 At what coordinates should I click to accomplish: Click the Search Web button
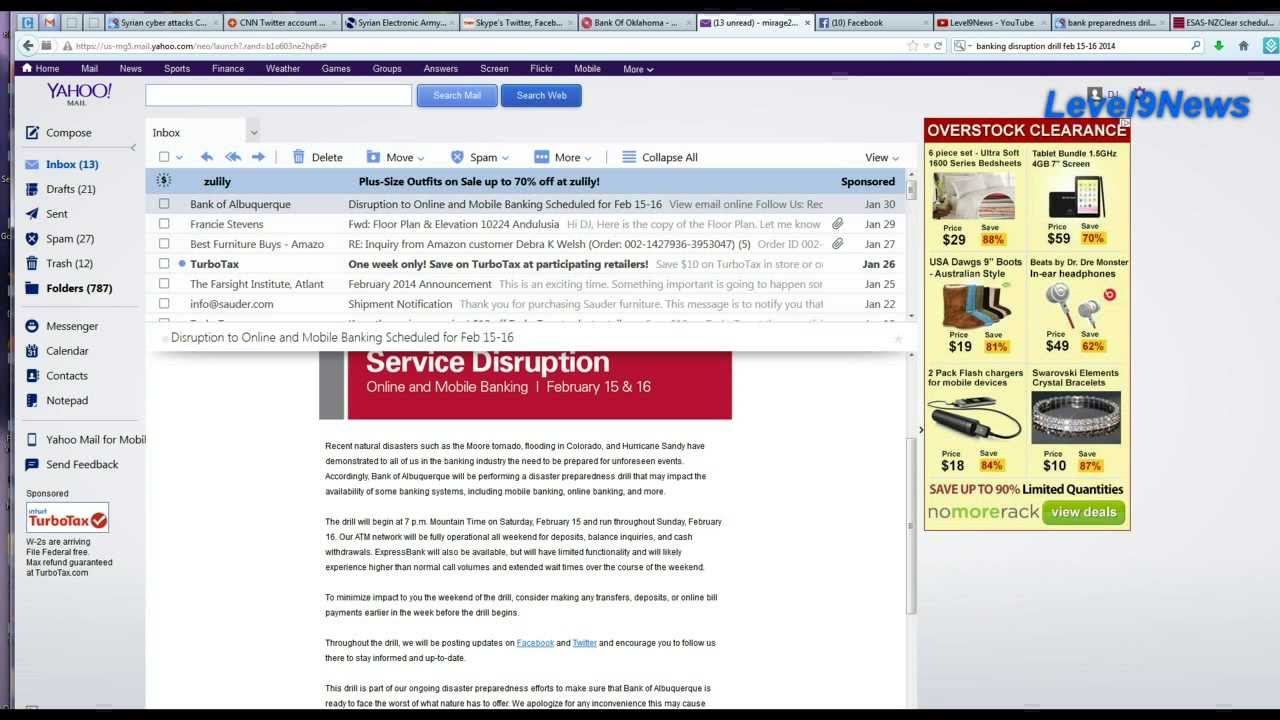pyautogui.click(x=541, y=95)
